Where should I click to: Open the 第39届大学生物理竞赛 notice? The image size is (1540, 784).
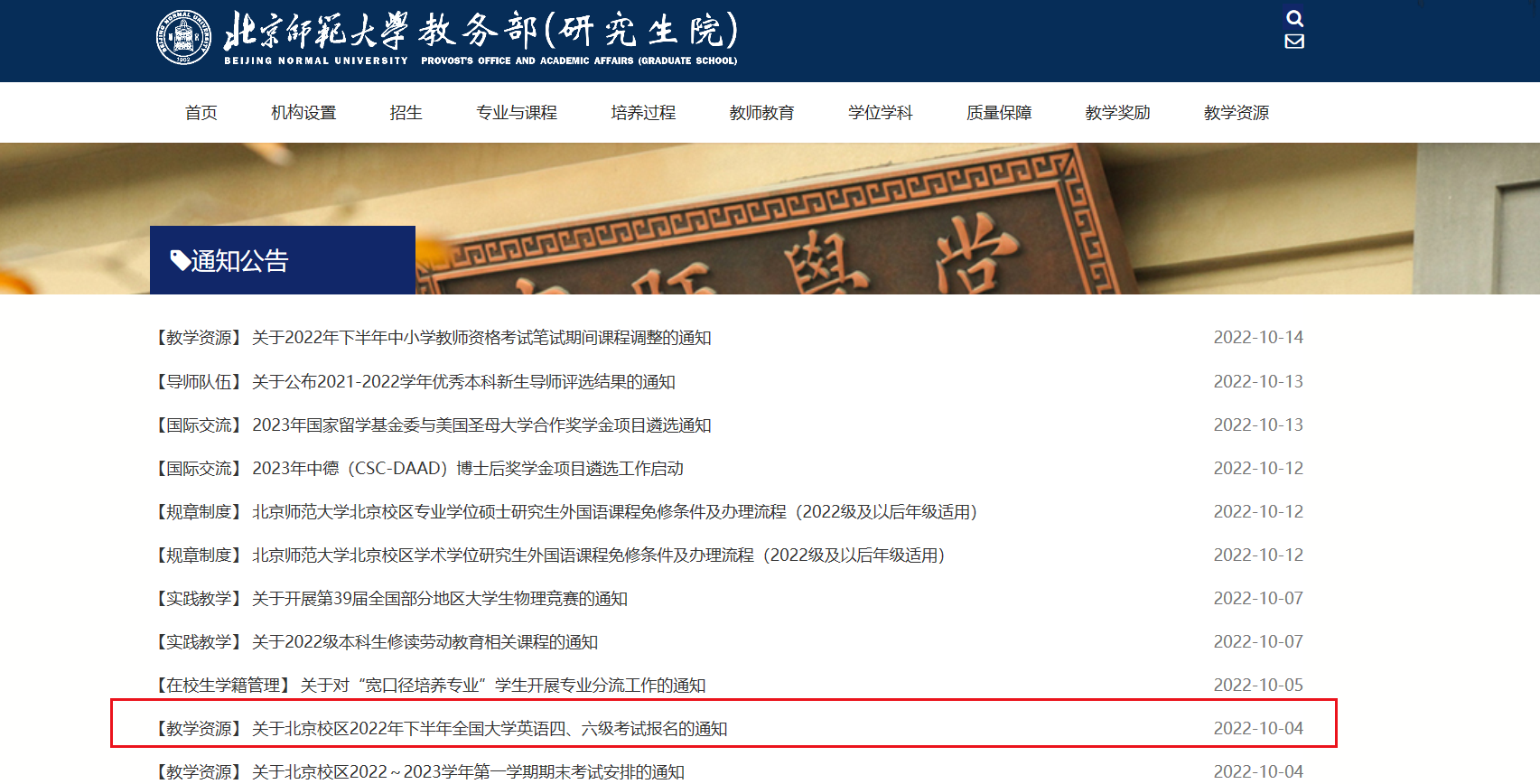point(439,599)
